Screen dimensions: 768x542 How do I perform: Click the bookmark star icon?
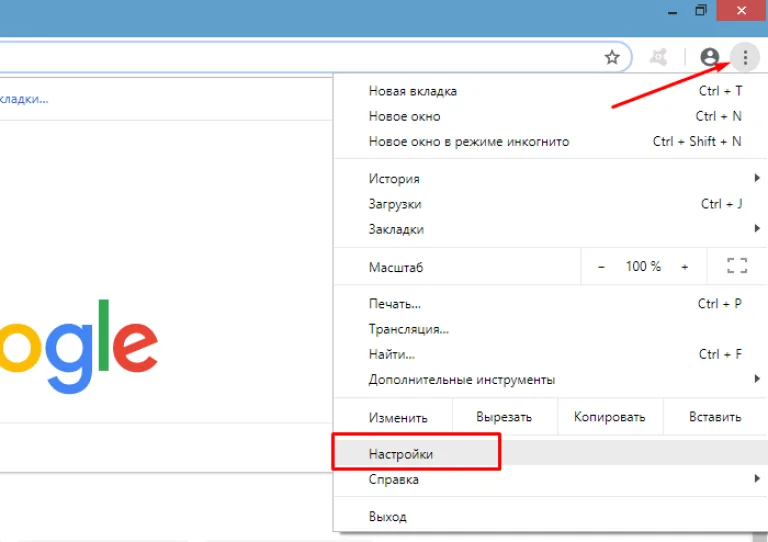612,57
